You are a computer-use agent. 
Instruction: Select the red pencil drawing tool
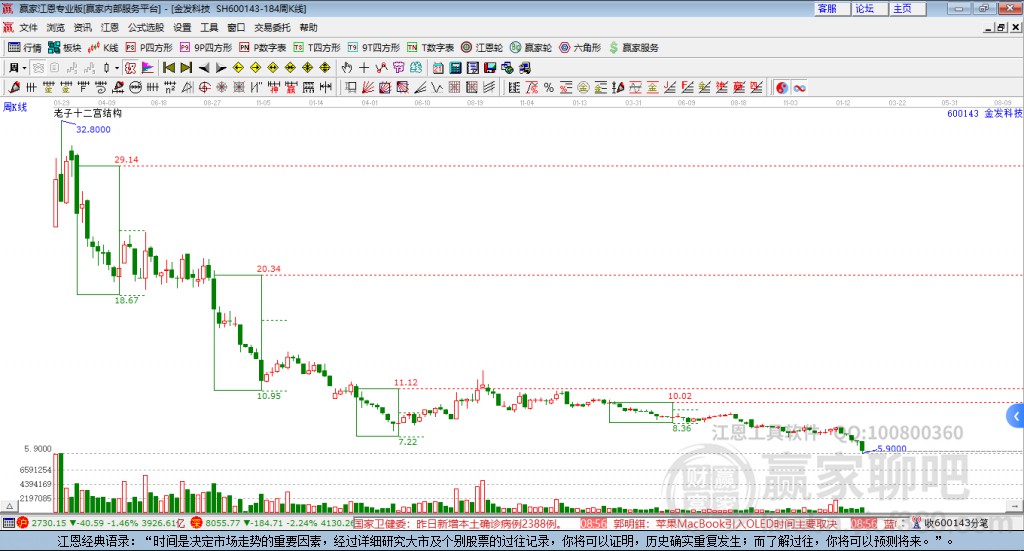click(x=14, y=87)
